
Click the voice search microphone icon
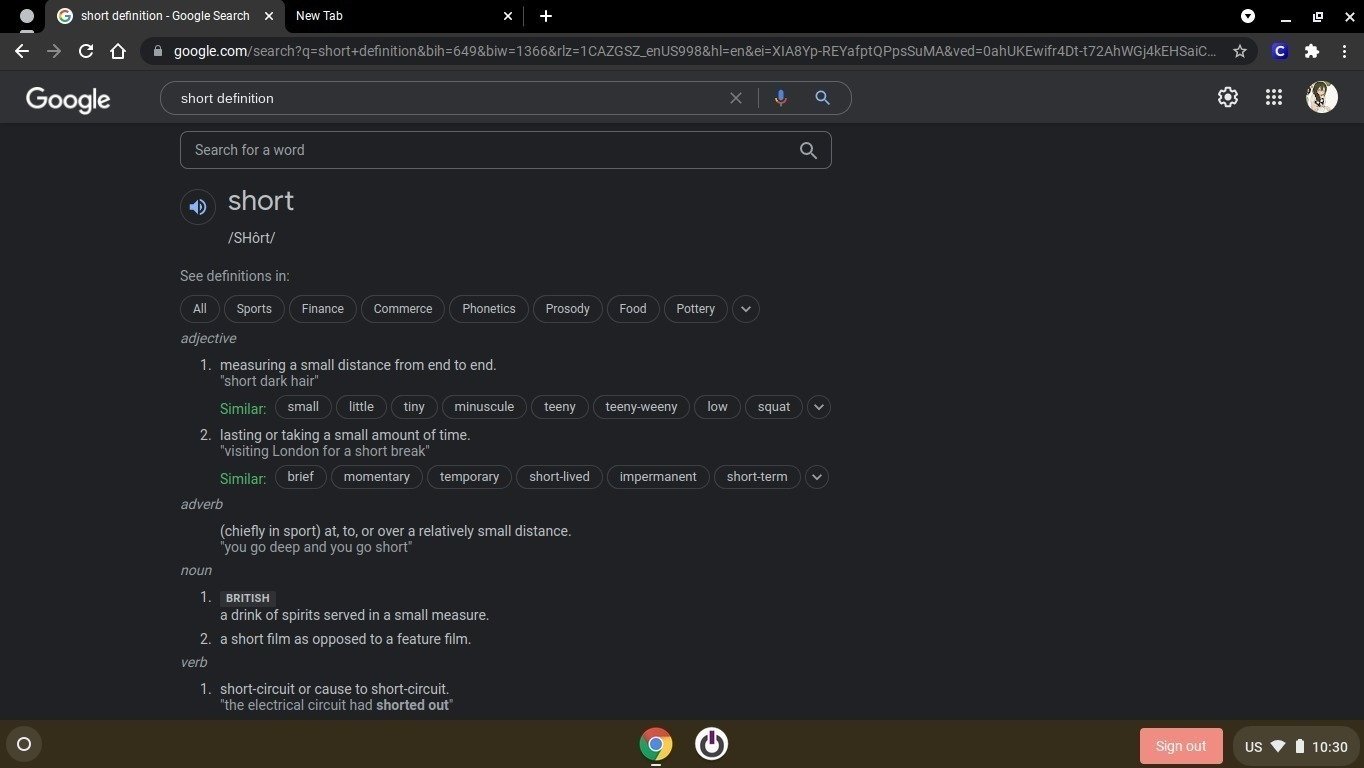click(x=780, y=98)
